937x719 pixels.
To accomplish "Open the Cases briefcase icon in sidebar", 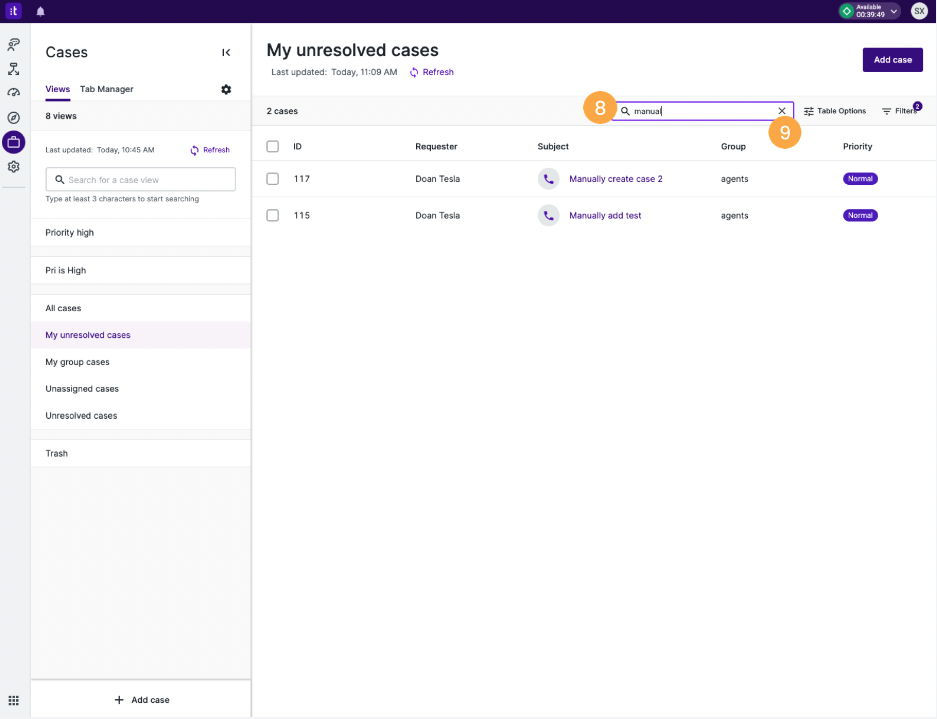I will click(14, 142).
